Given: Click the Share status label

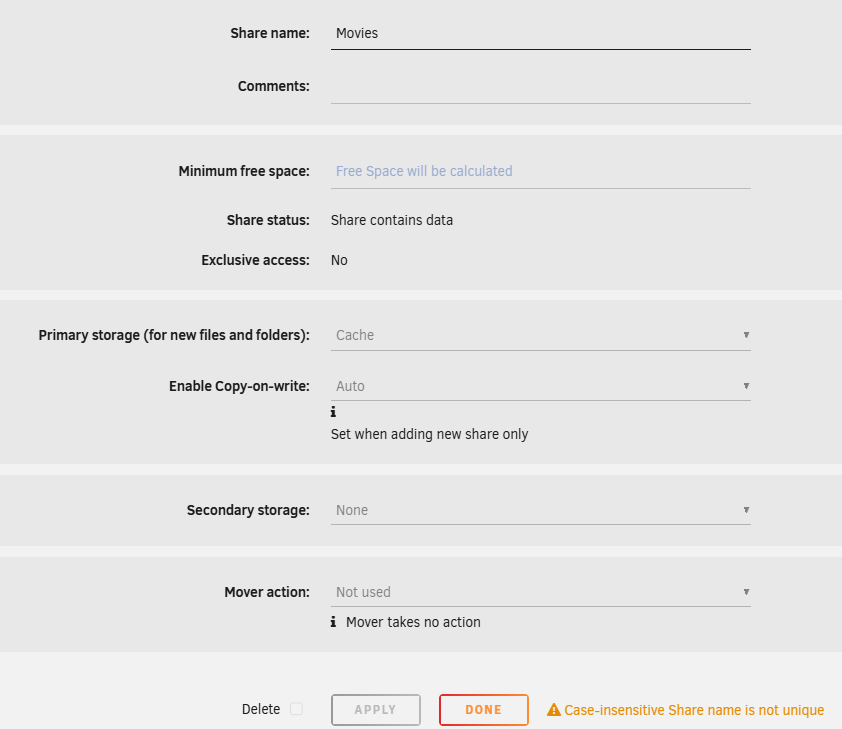Looking at the screenshot, I should pos(268,220).
